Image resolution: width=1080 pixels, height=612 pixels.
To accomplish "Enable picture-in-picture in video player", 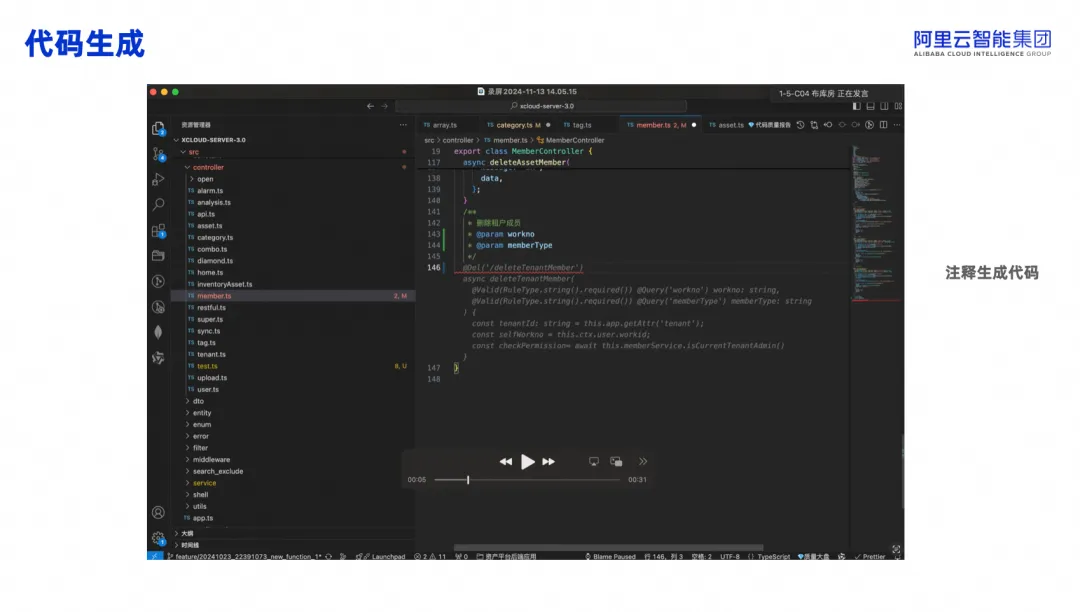I will [x=616, y=462].
